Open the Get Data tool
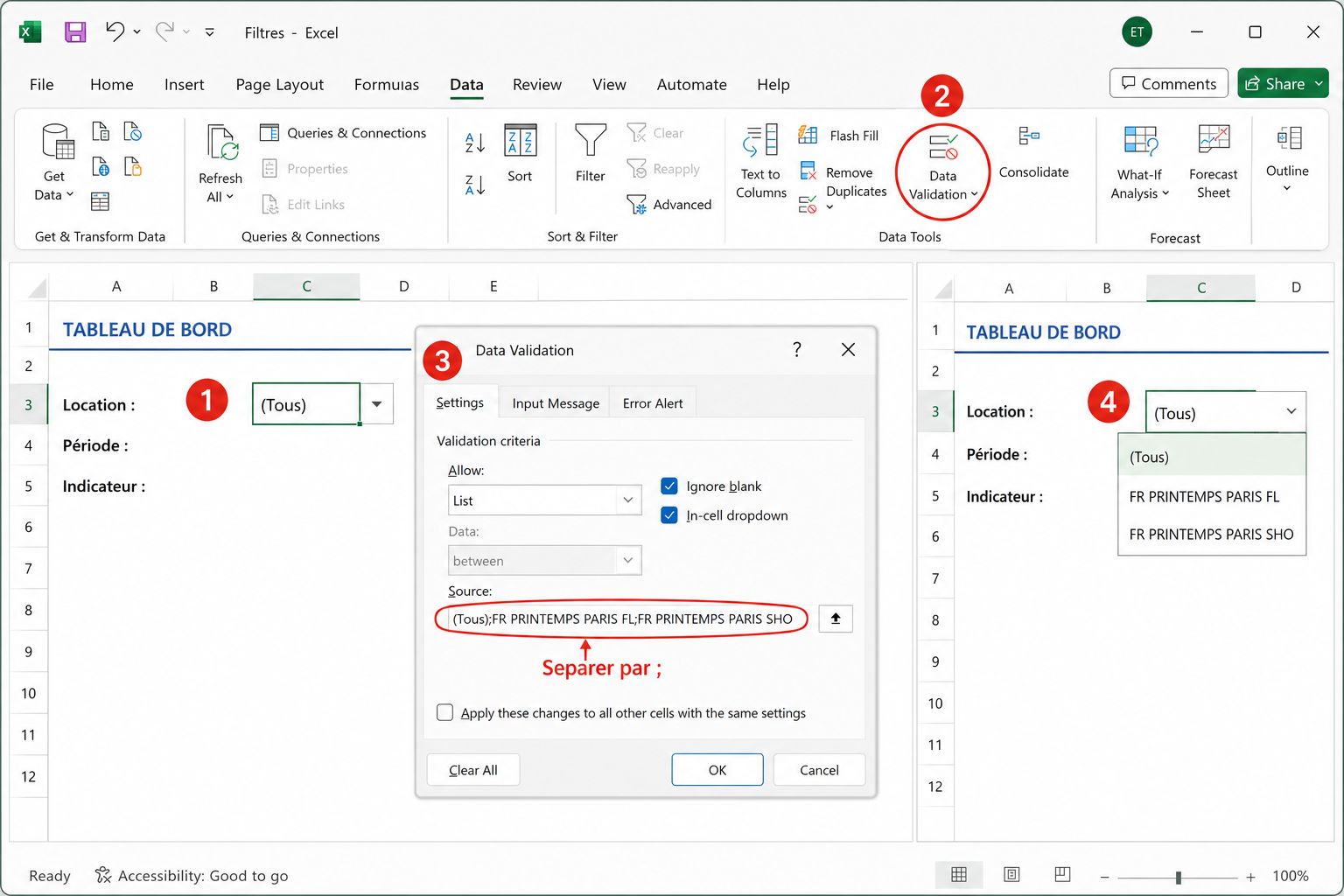 54,162
